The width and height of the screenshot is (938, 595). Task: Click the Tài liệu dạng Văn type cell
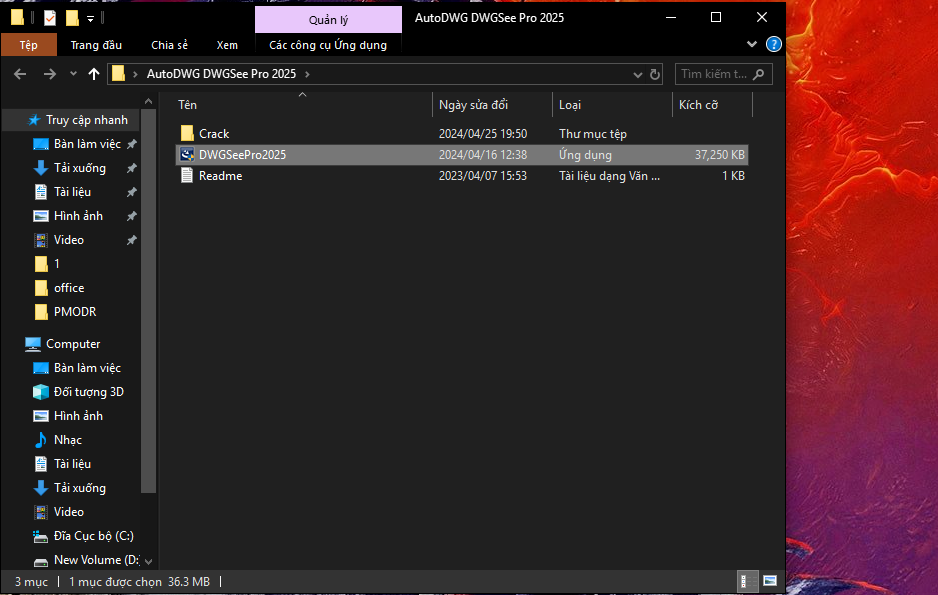(x=609, y=176)
